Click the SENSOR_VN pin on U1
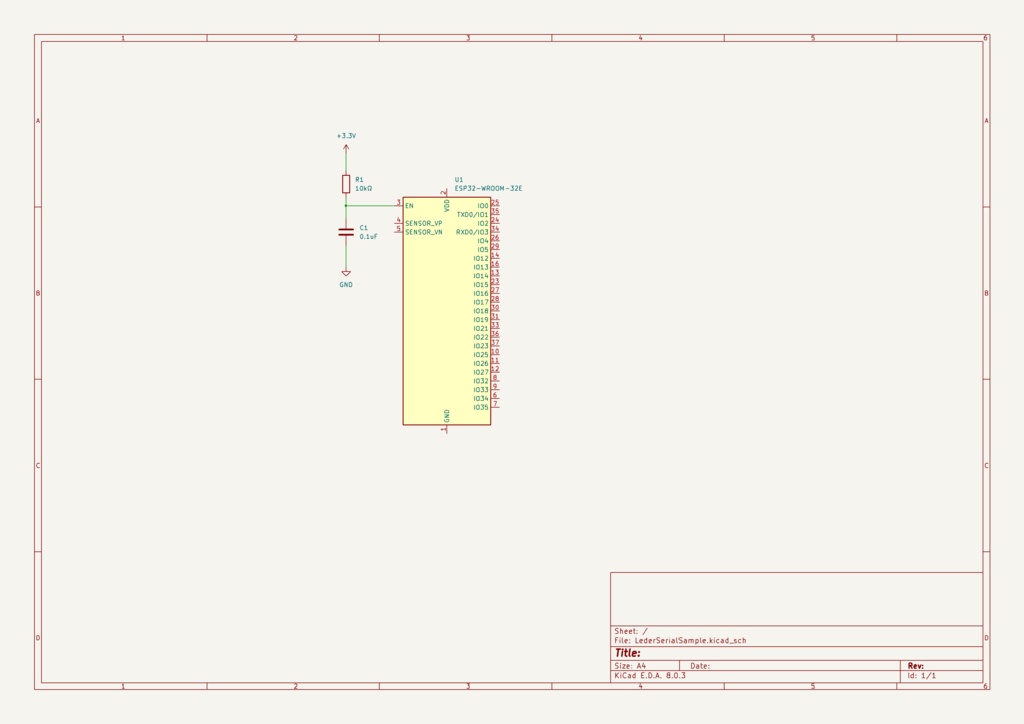 tap(420, 231)
